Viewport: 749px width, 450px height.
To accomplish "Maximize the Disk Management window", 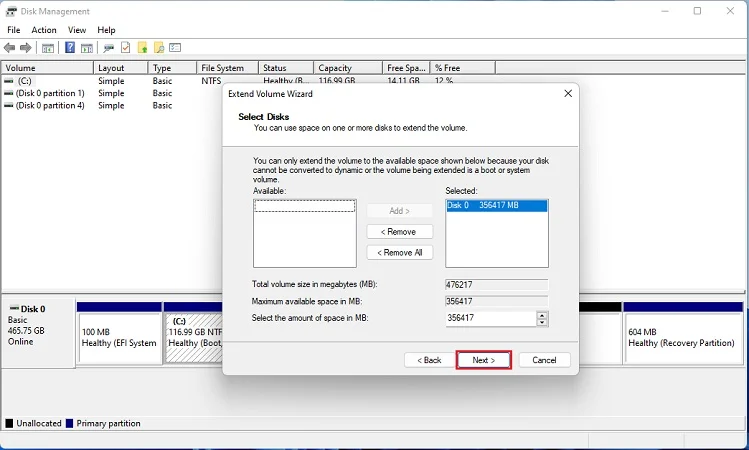I will click(x=697, y=11).
